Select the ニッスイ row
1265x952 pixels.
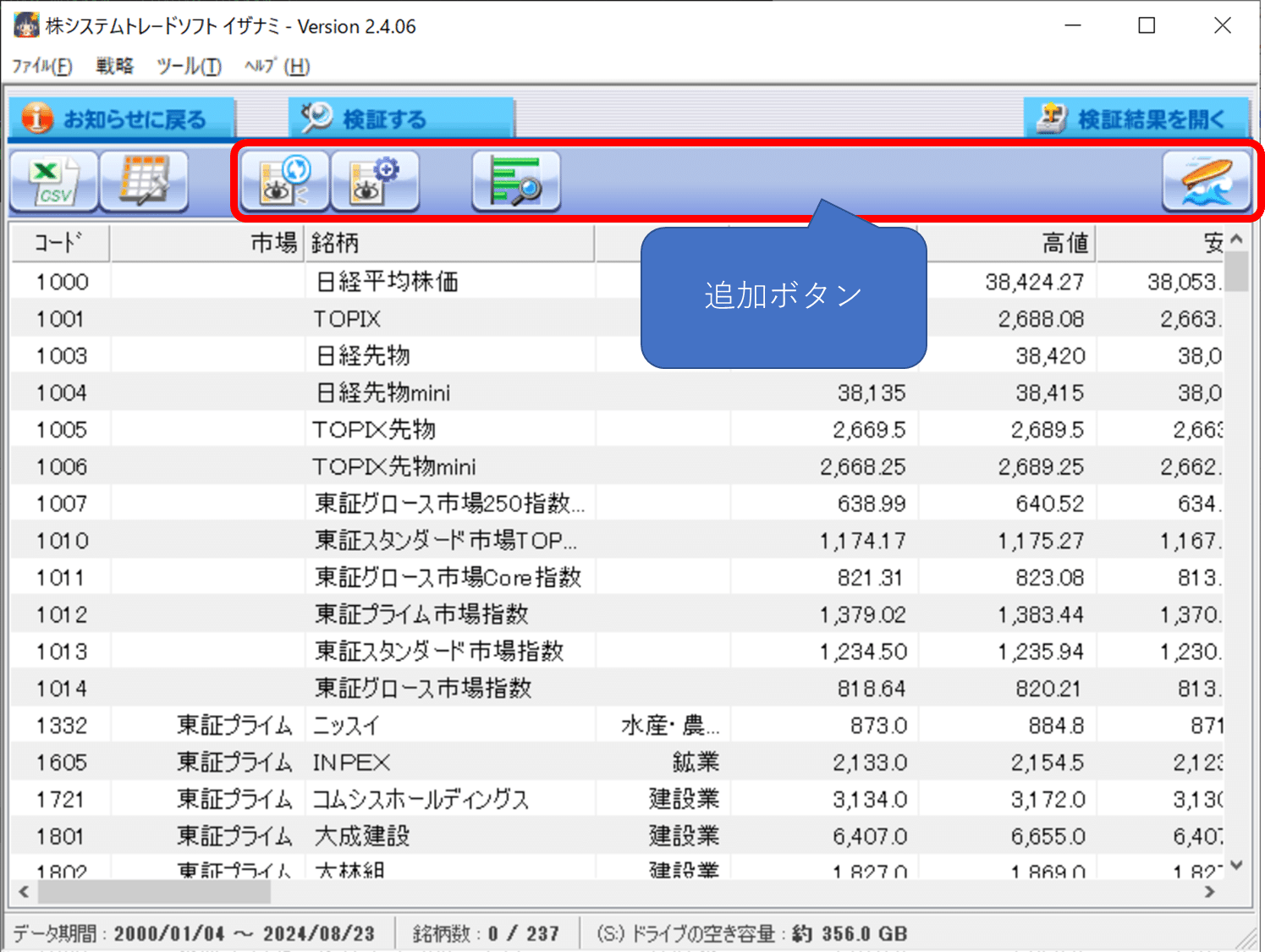click(x=617, y=725)
